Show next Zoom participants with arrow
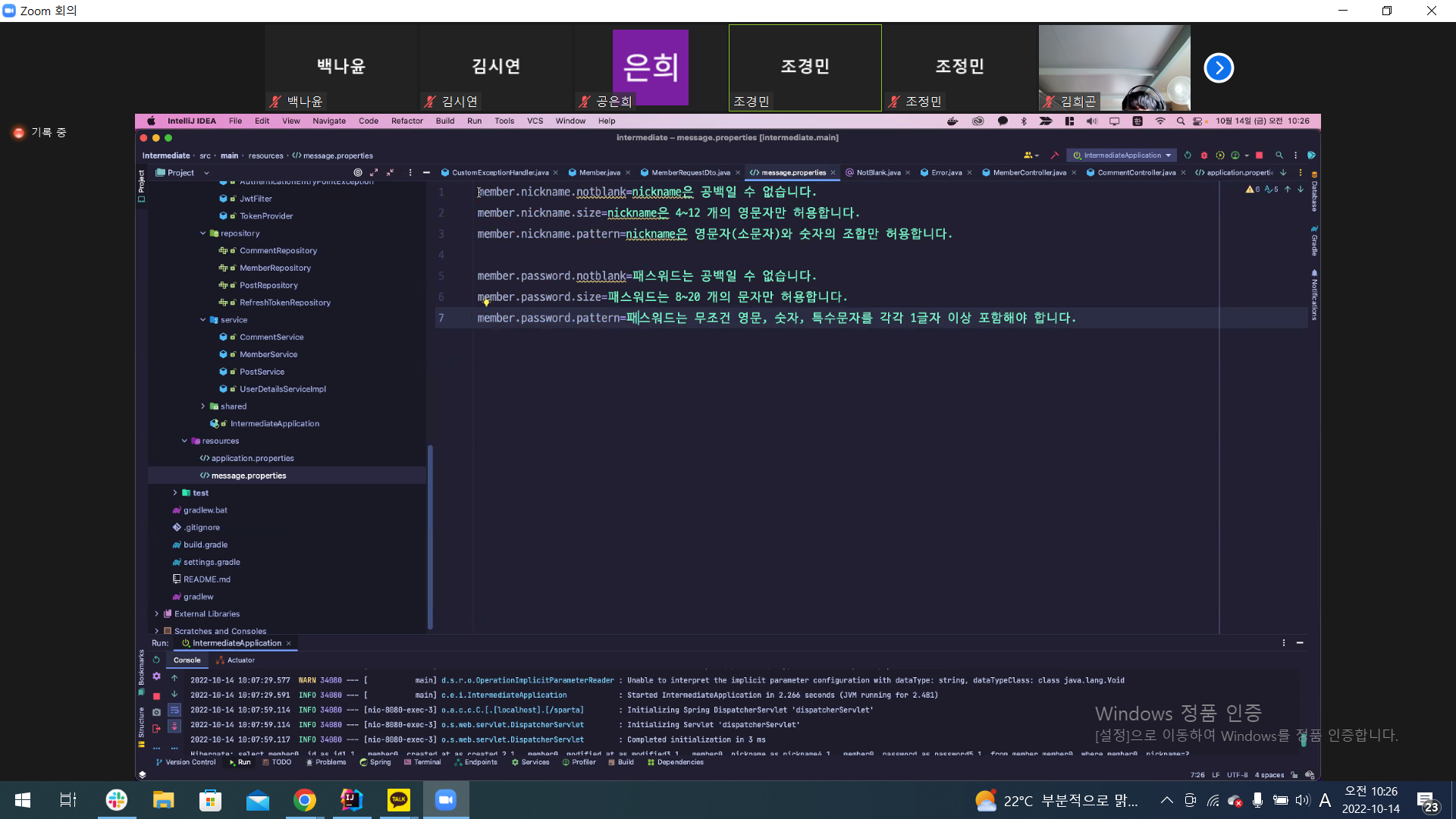The width and height of the screenshot is (1456, 819). click(x=1219, y=68)
